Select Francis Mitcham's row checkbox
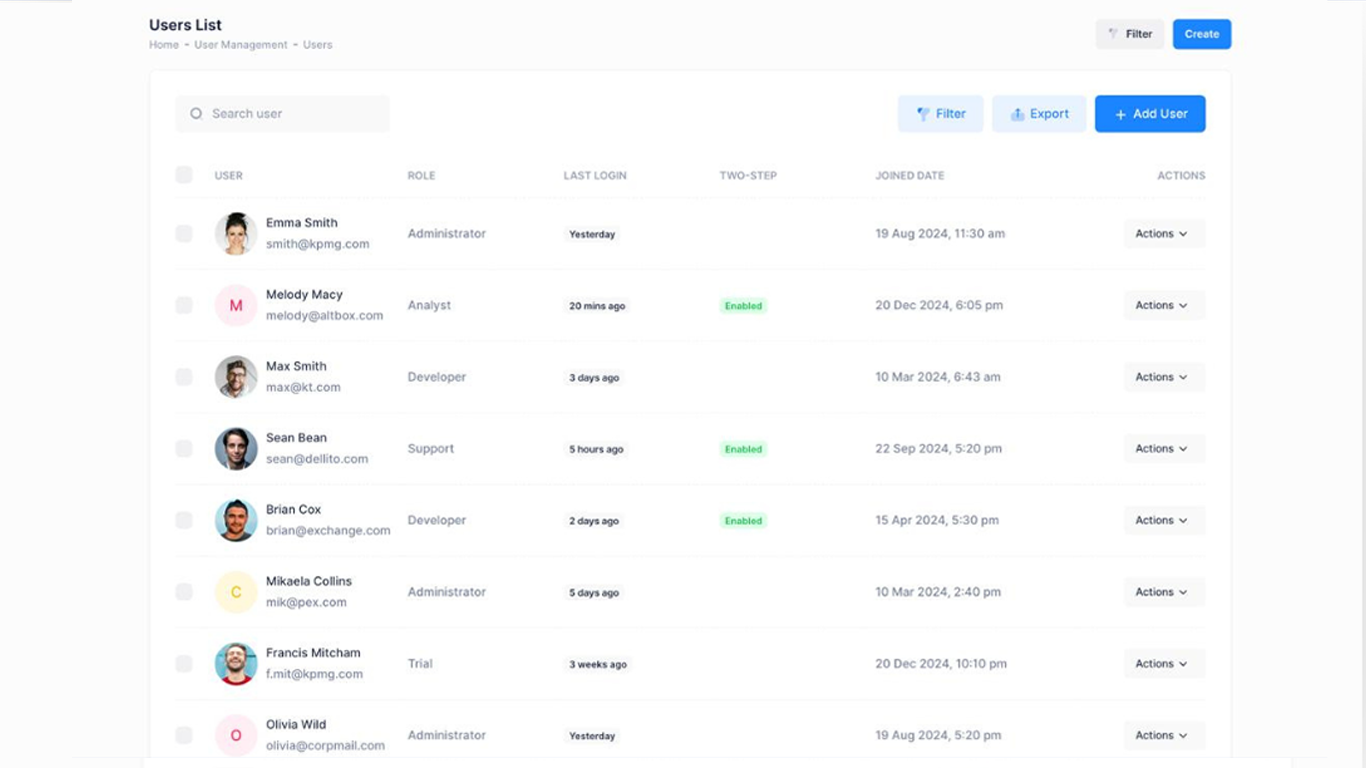Viewport: 1366px width, 768px height. (x=184, y=664)
